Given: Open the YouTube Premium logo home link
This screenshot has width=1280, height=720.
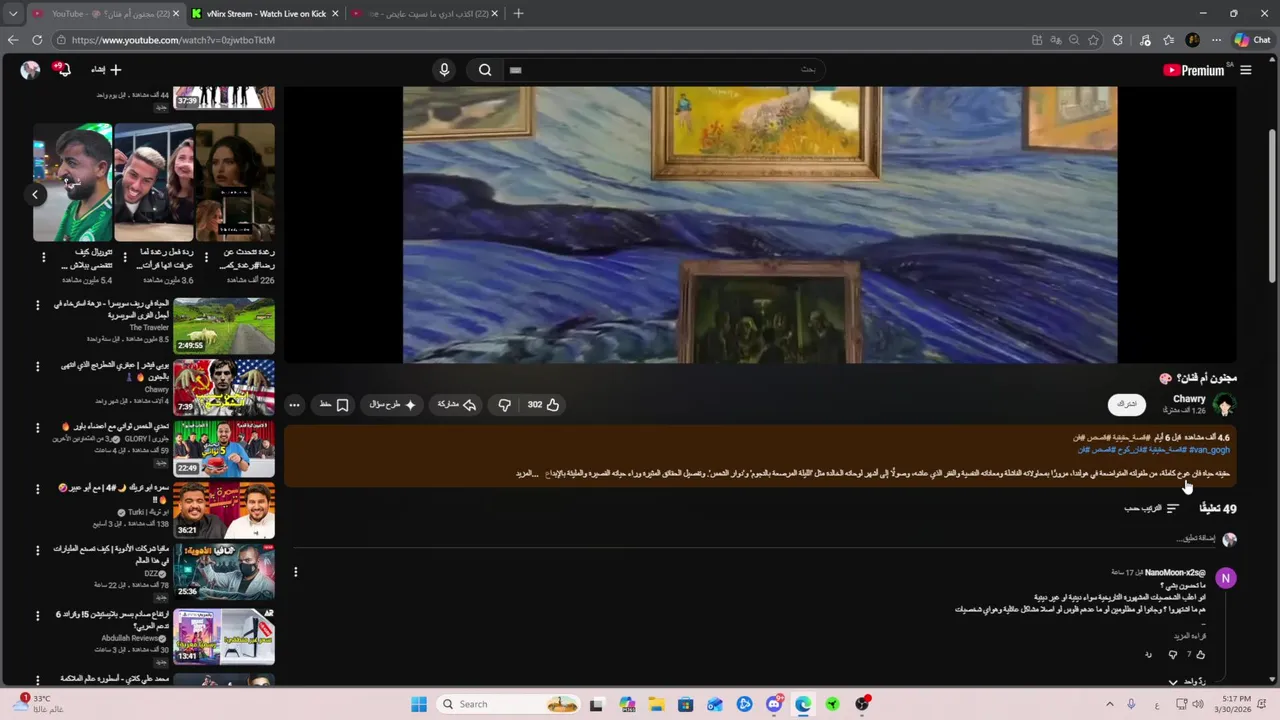Looking at the screenshot, I should (x=1194, y=70).
